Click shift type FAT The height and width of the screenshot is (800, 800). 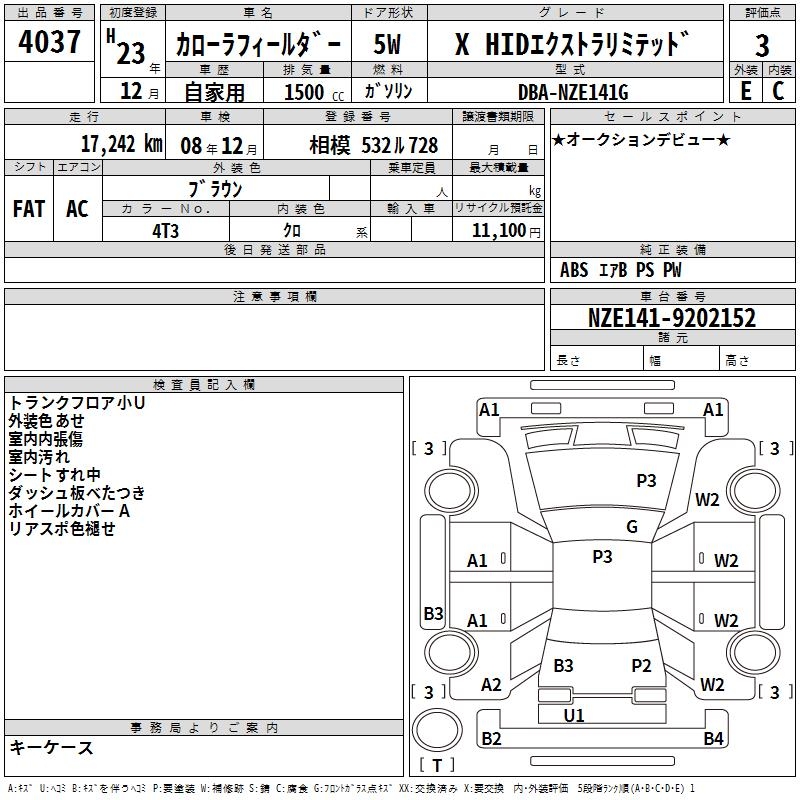(x=29, y=209)
